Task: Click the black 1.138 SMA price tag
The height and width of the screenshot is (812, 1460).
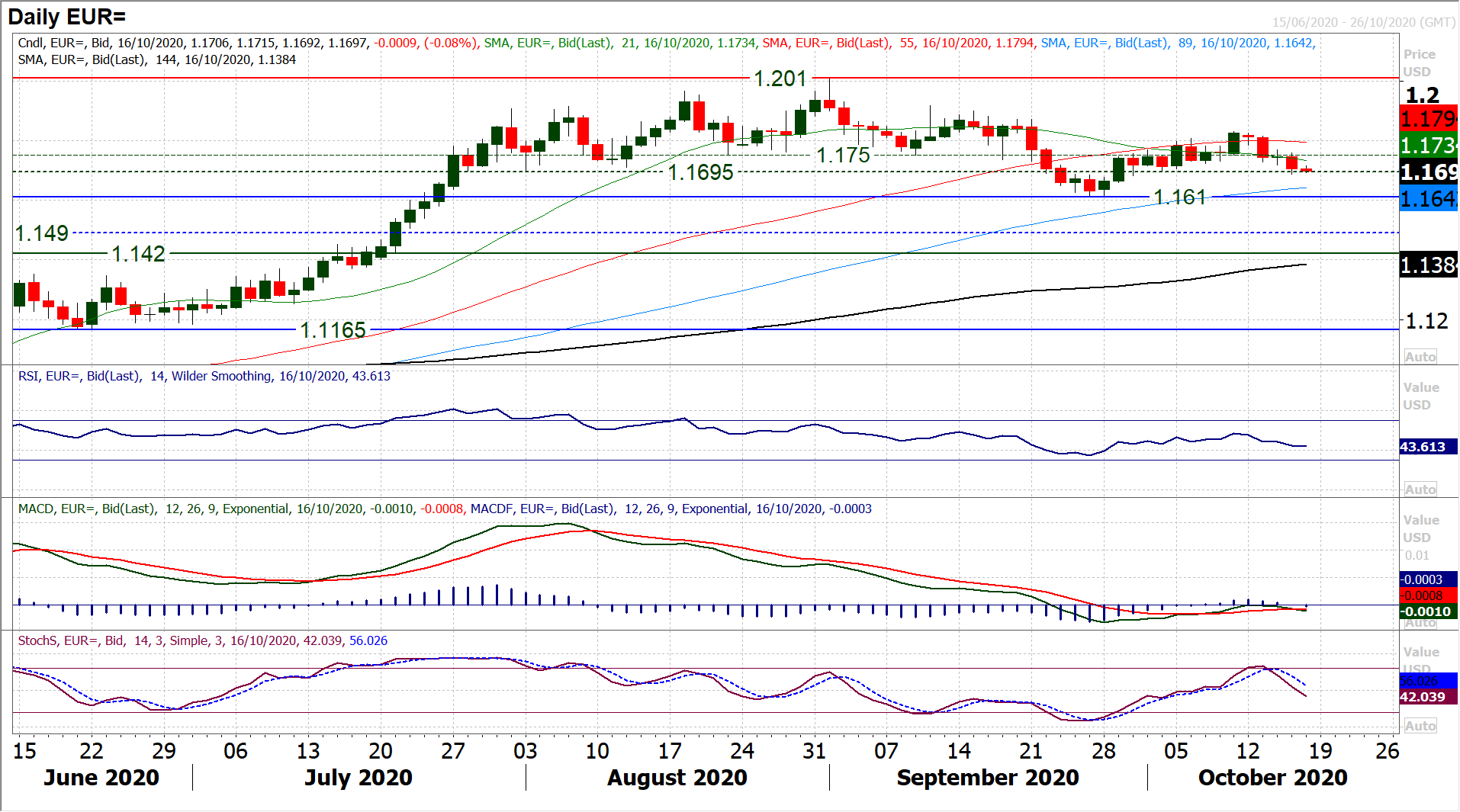Action: tap(1428, 265)
